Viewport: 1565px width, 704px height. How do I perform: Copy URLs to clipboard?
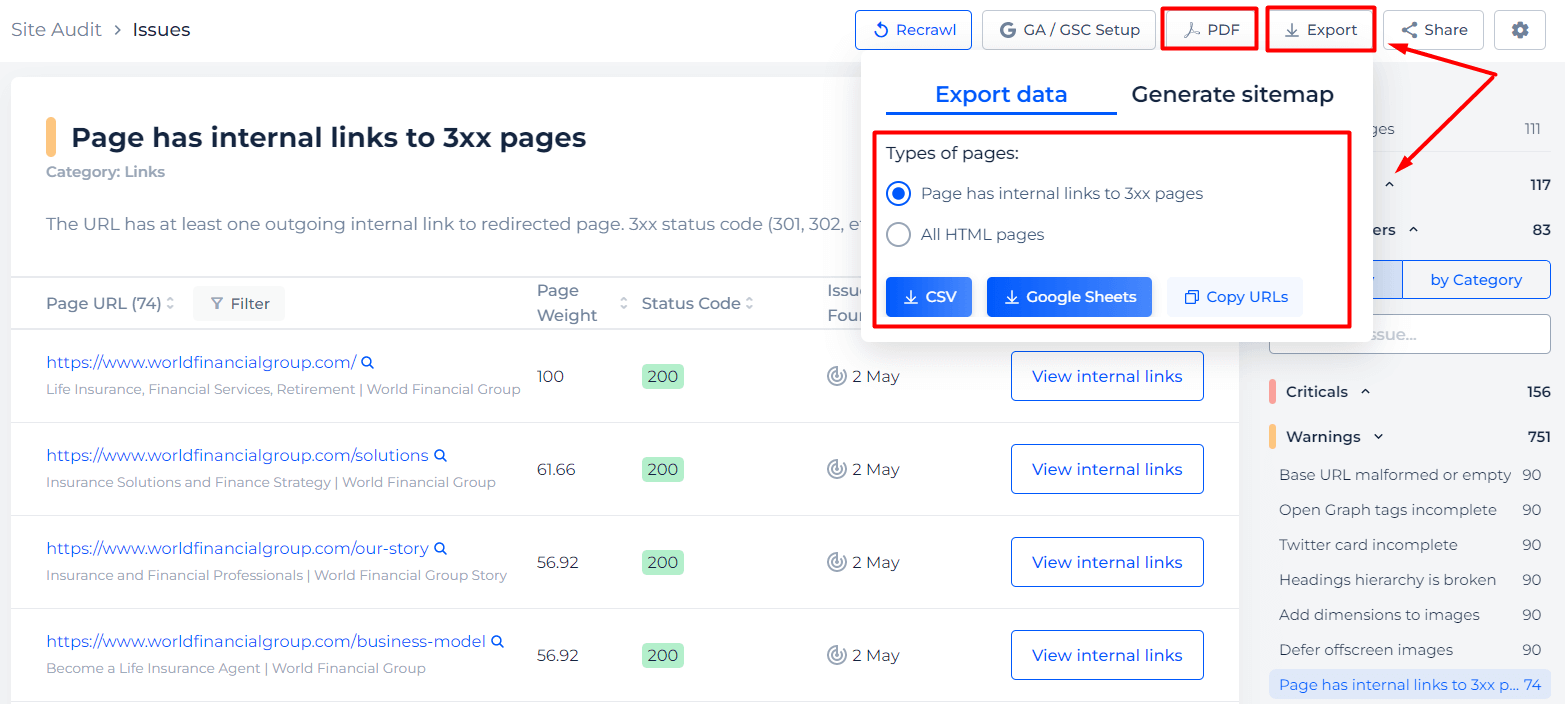(1235, 297)
